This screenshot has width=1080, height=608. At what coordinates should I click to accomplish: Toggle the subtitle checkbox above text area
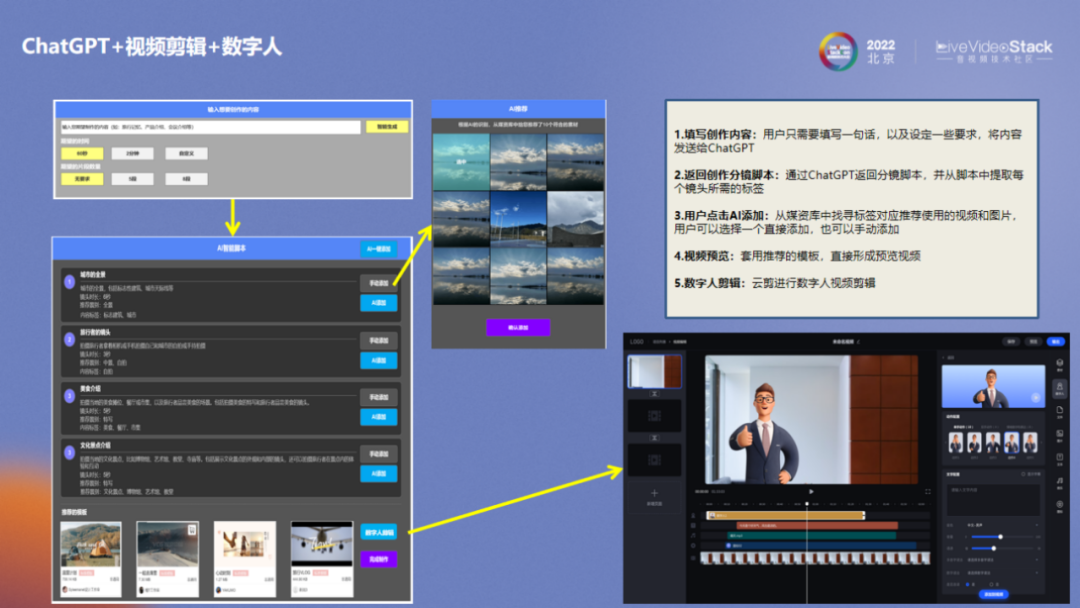coord(1024,474)
